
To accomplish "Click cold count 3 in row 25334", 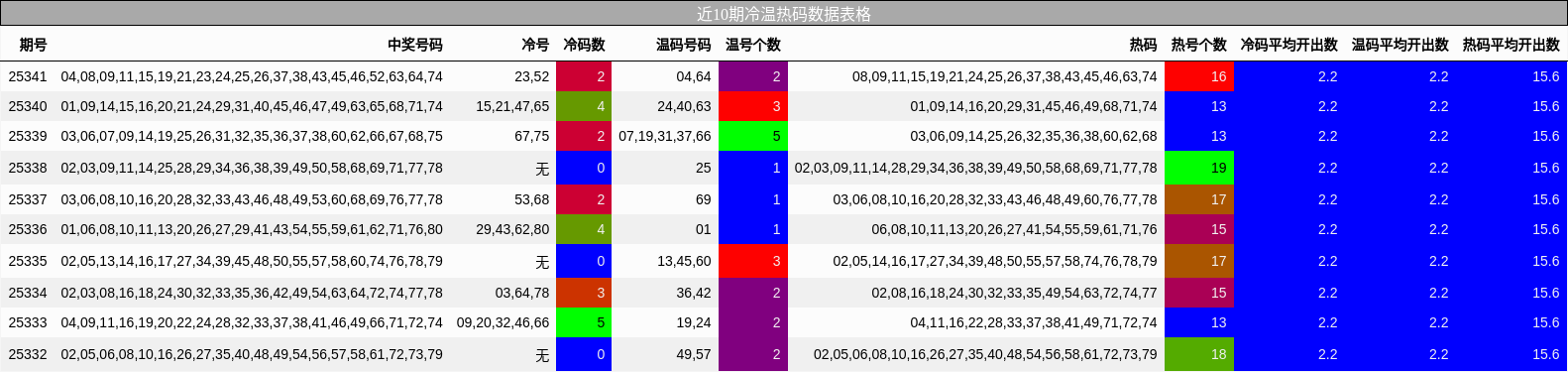I will (584, 293).
